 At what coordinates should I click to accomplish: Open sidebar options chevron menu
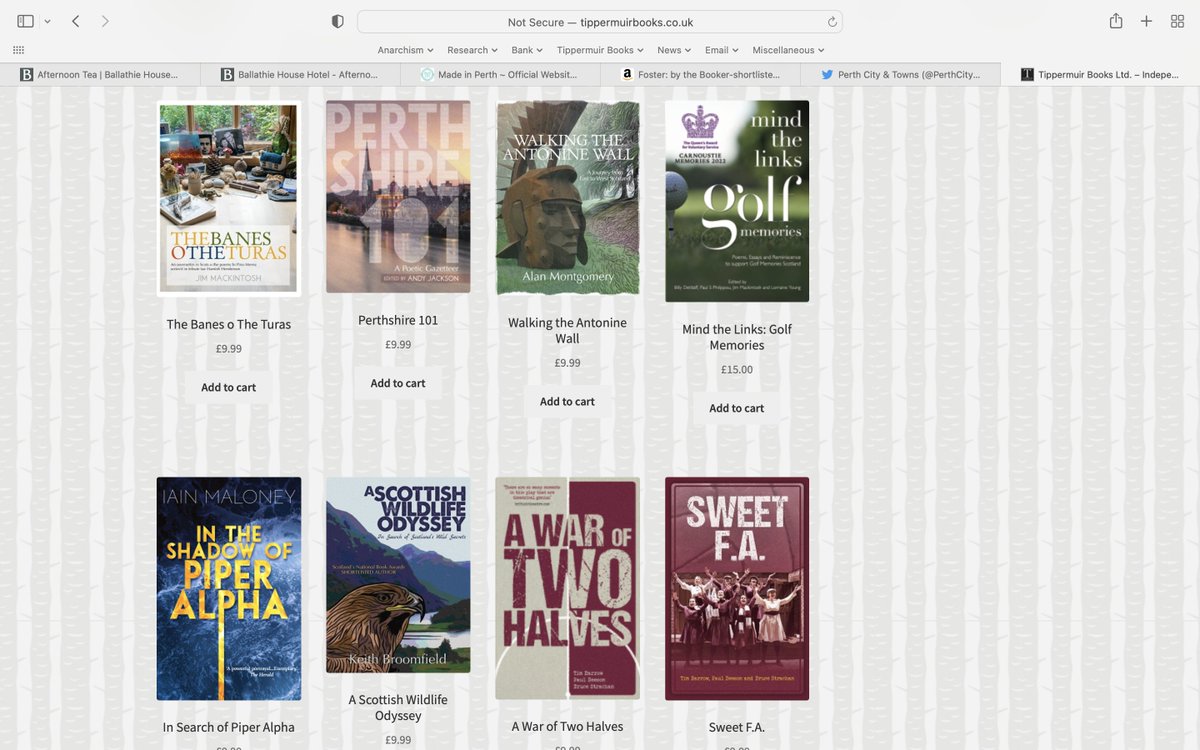(47, 22)
